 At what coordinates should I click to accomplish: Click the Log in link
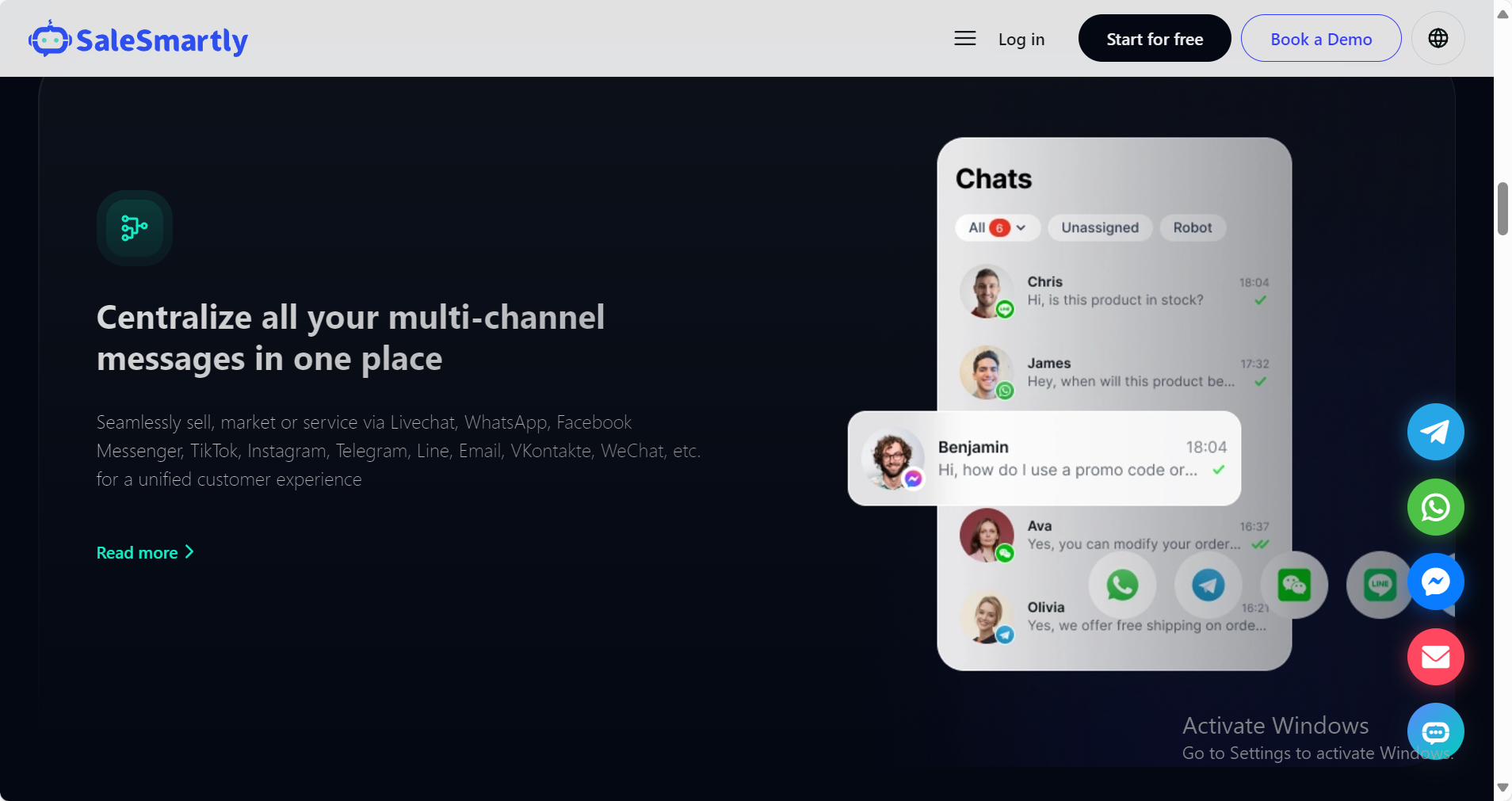point(1021,39)
